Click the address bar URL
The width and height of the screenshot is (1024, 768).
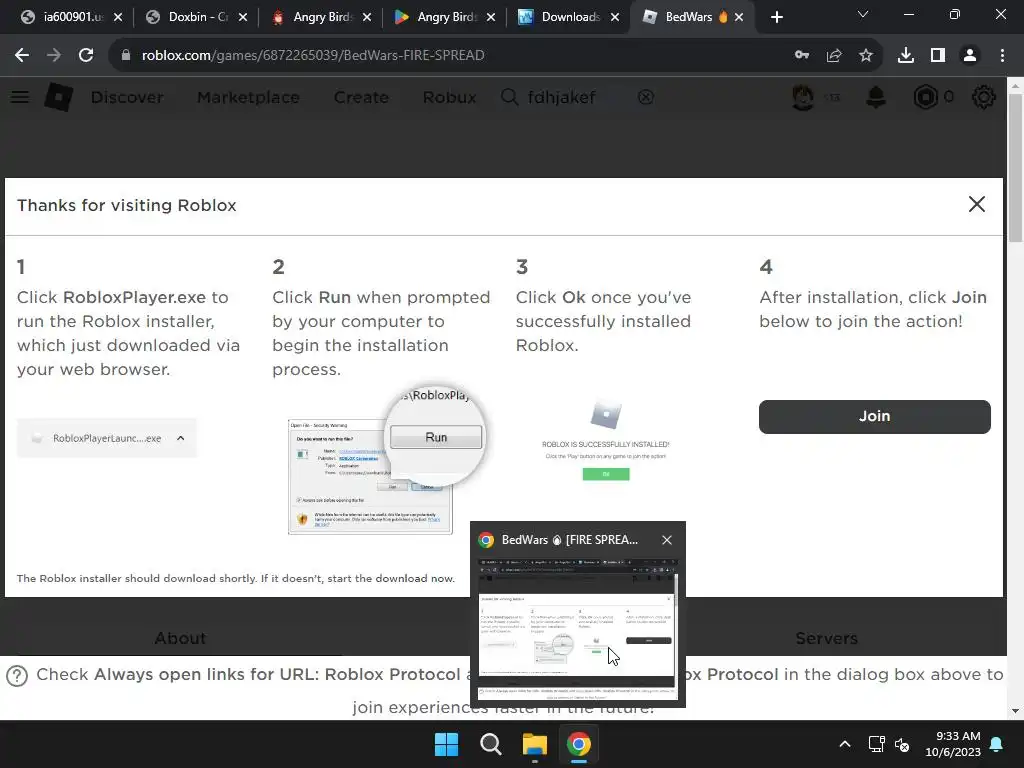(313, 56)
